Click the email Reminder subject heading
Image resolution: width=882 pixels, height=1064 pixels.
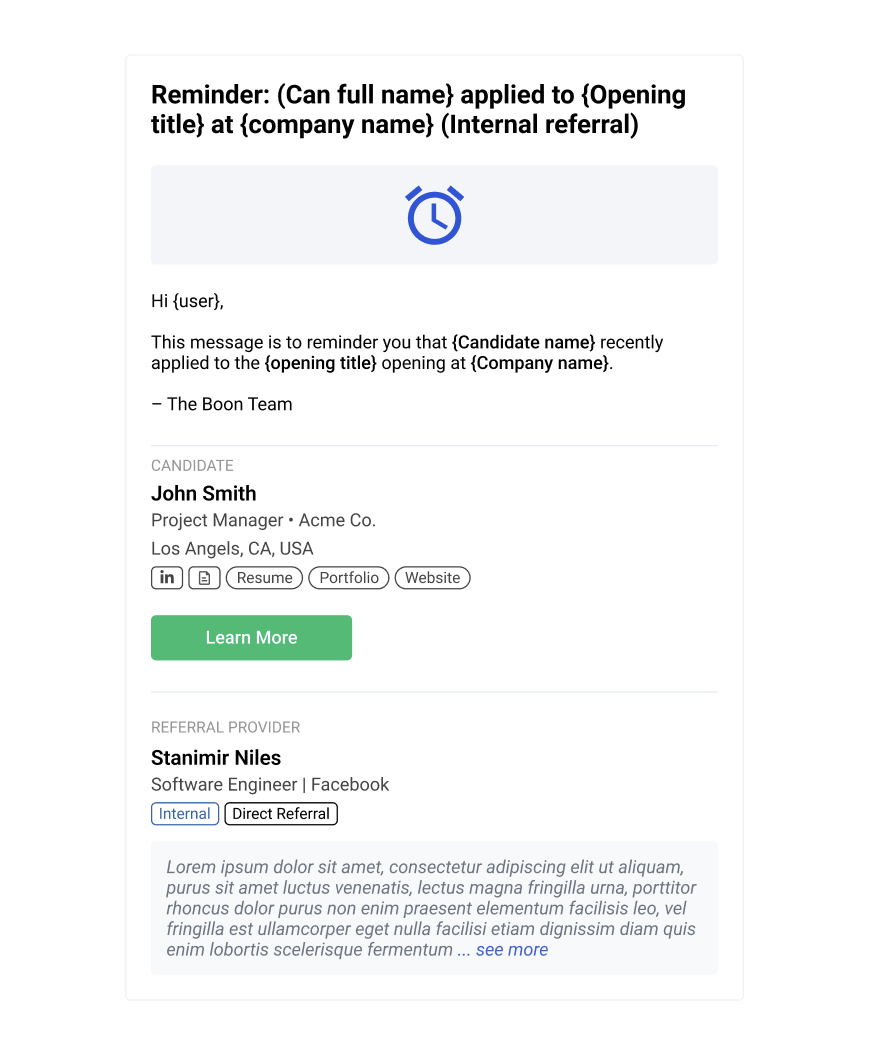(x=418, y=109)
